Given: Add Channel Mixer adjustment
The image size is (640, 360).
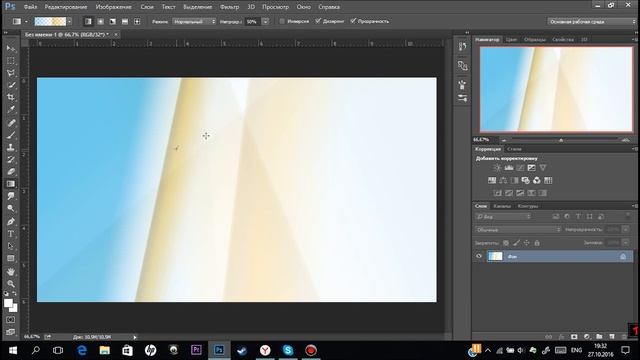Looking at the screenshot, I should (x=537, y=180).
